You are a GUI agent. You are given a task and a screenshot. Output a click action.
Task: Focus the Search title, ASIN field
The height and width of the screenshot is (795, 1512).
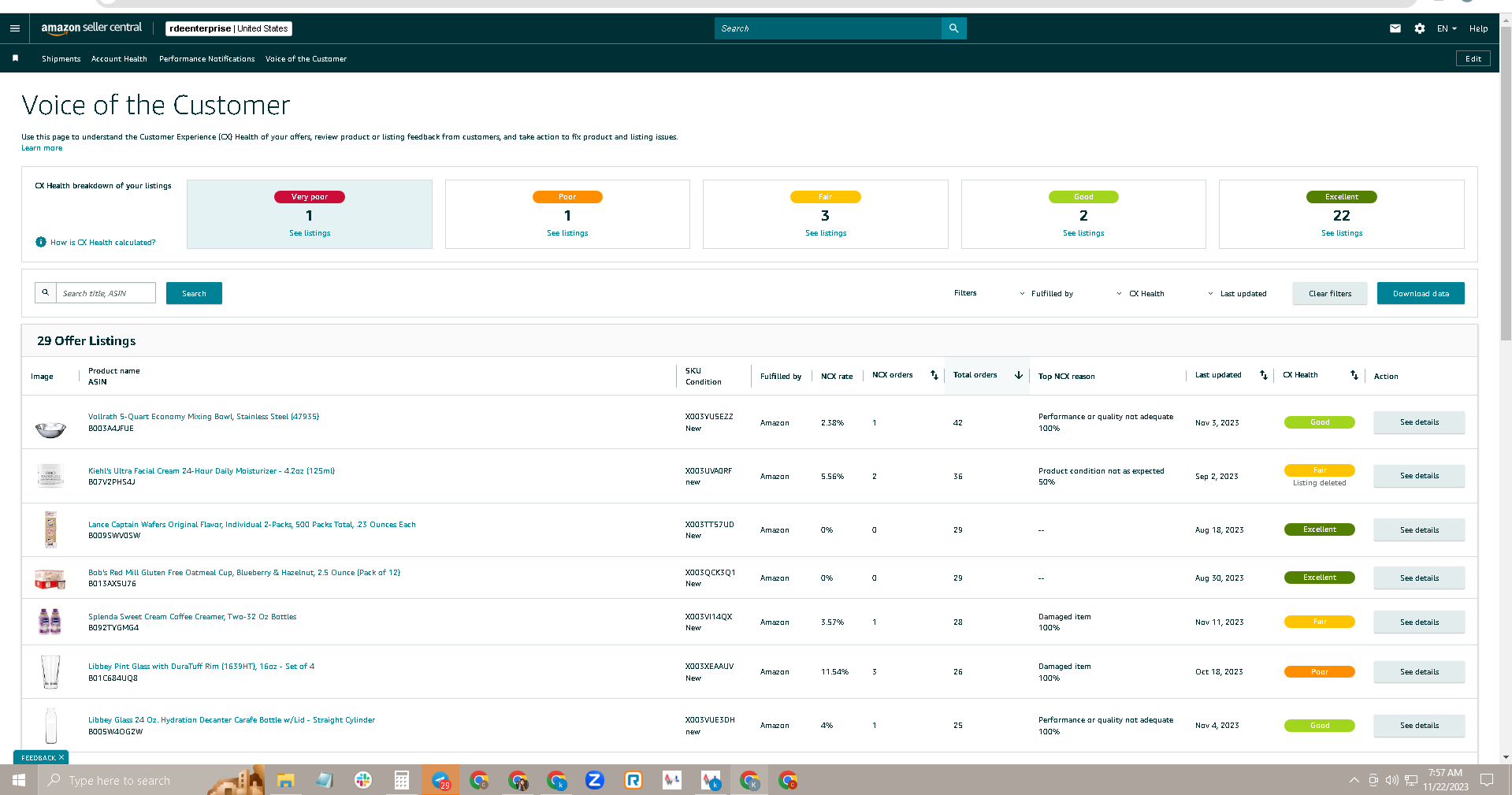(x=106, y=293)
